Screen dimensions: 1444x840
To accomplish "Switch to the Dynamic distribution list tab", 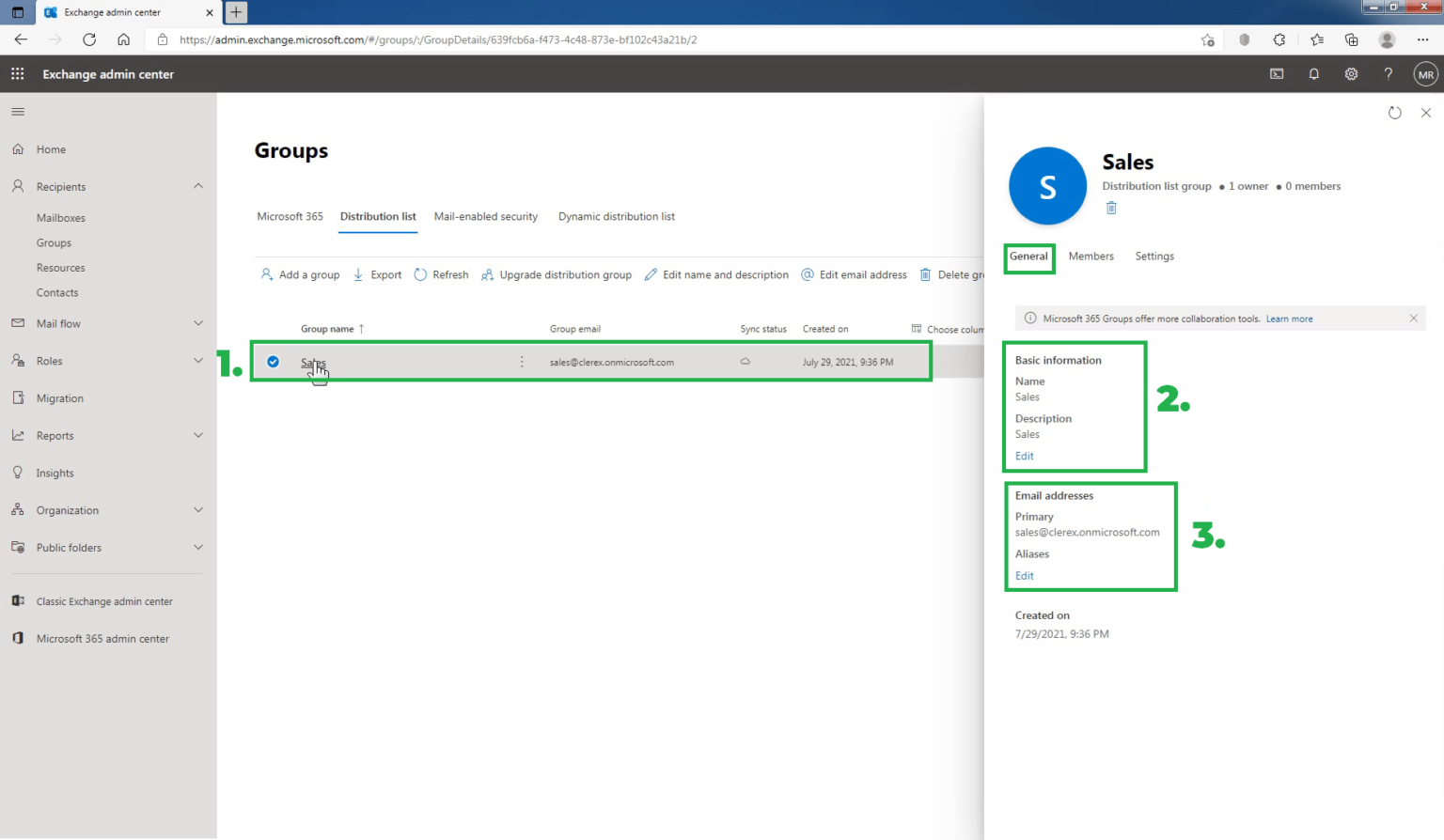I will pyautogui.click(x=616, y=216).
